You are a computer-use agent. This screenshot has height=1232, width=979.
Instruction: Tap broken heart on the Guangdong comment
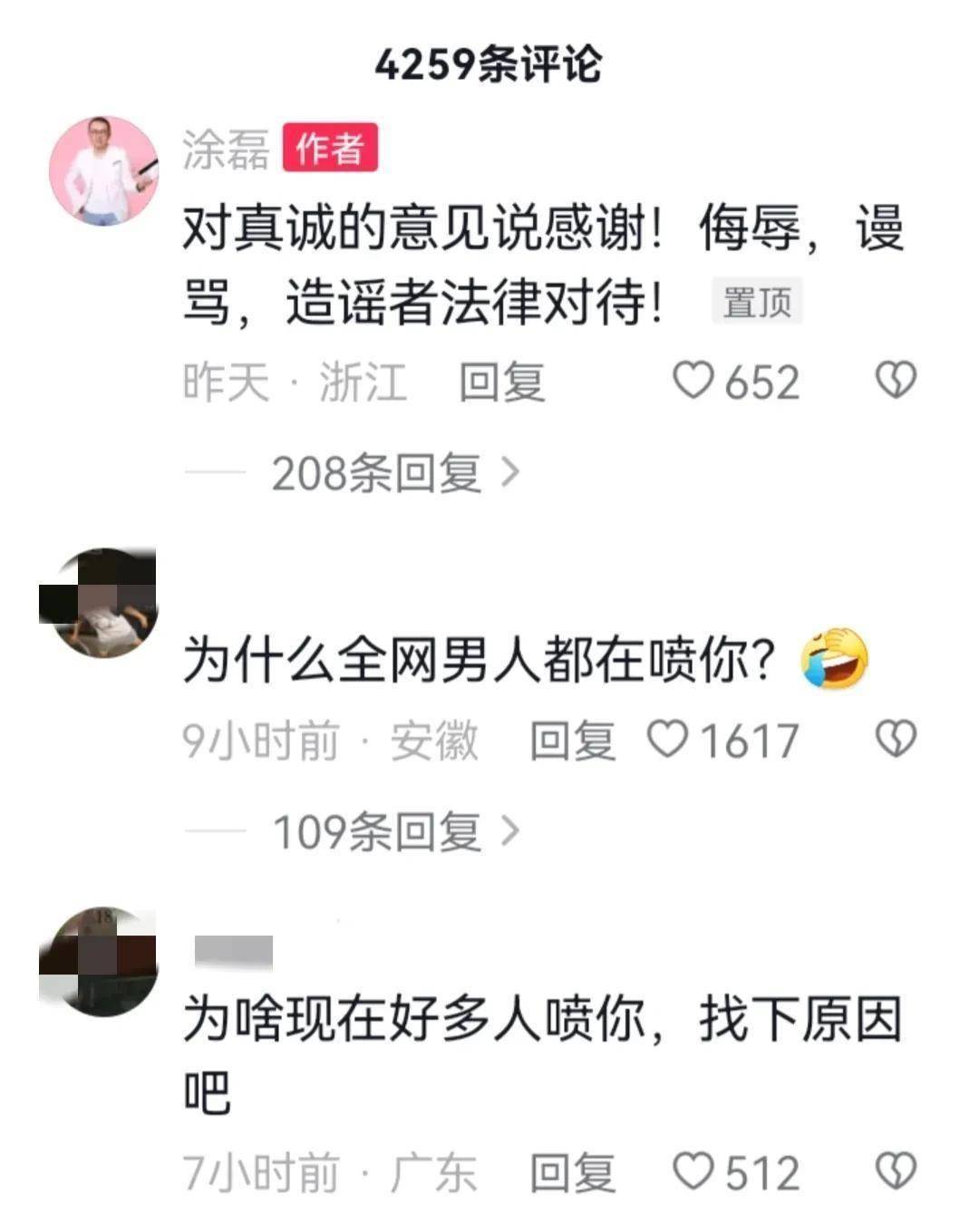896,1171
